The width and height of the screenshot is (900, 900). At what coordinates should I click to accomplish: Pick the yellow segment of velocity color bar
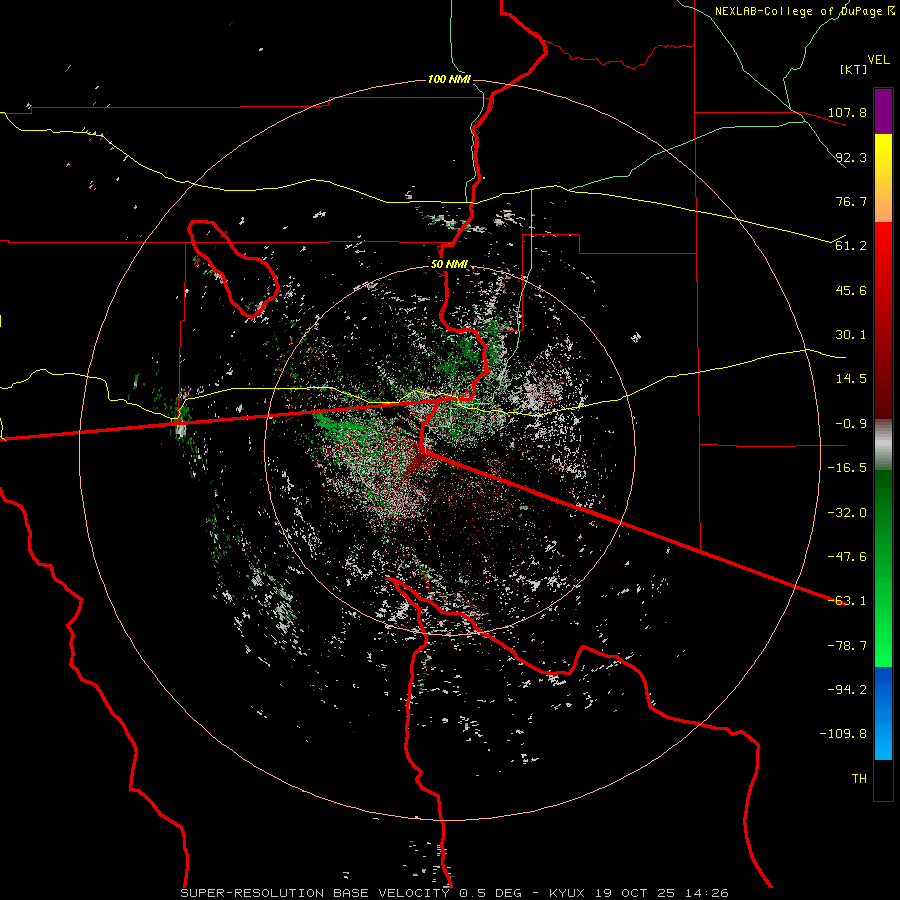pyautogui.click(x=883, y=178)
